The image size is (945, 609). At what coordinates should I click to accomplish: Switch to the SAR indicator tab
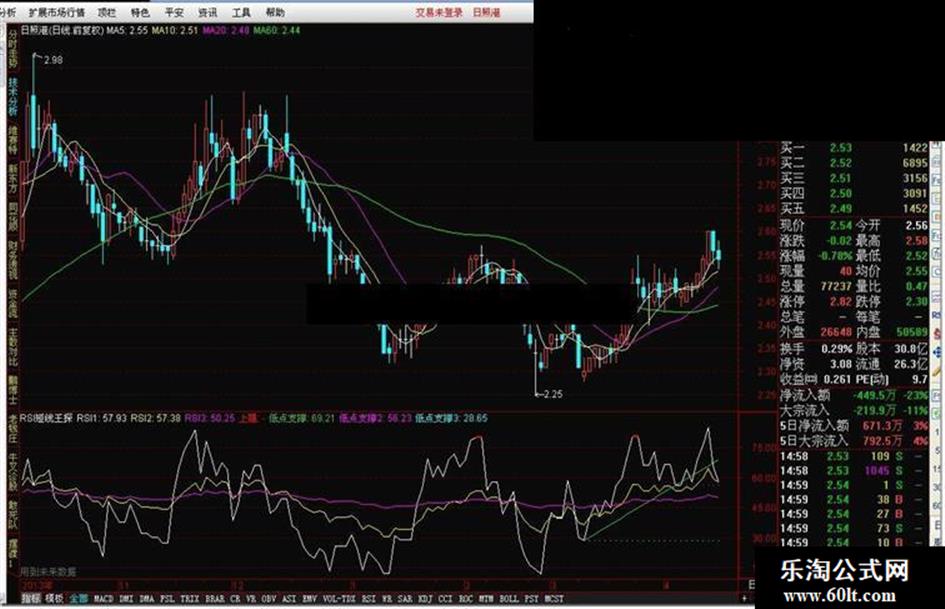click(x=405, y=599)
